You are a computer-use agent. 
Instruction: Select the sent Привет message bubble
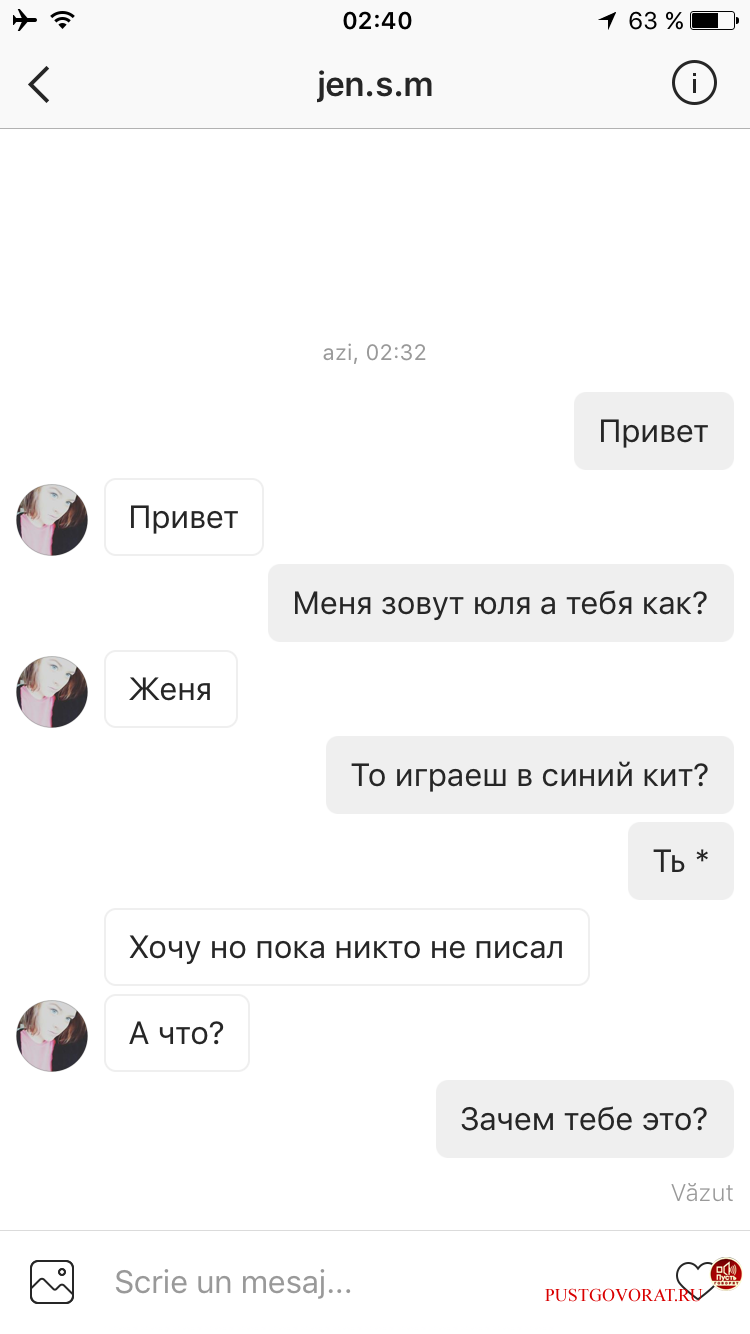654,431
